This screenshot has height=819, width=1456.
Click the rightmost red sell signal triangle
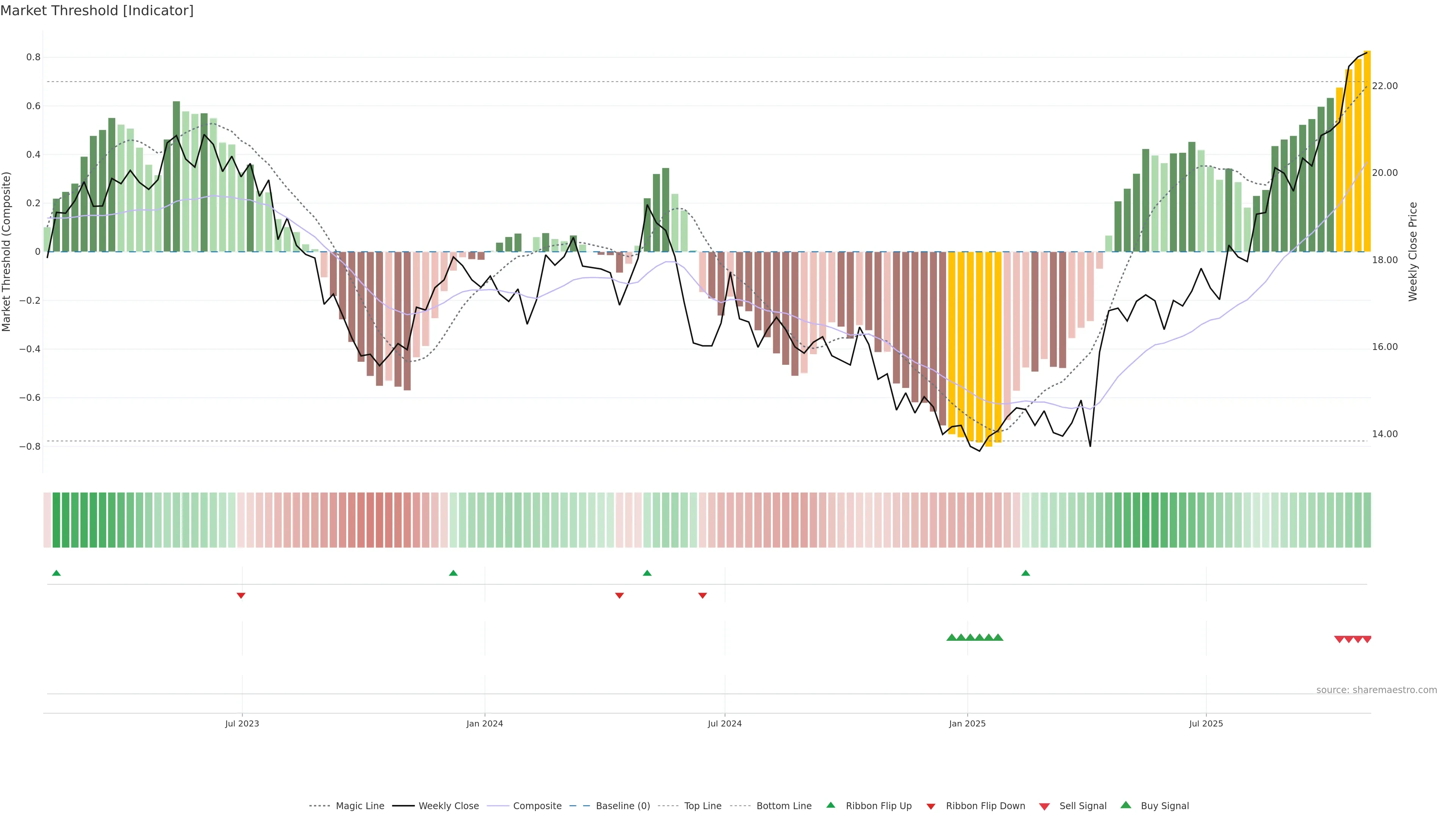click(x=1367, y=639)
